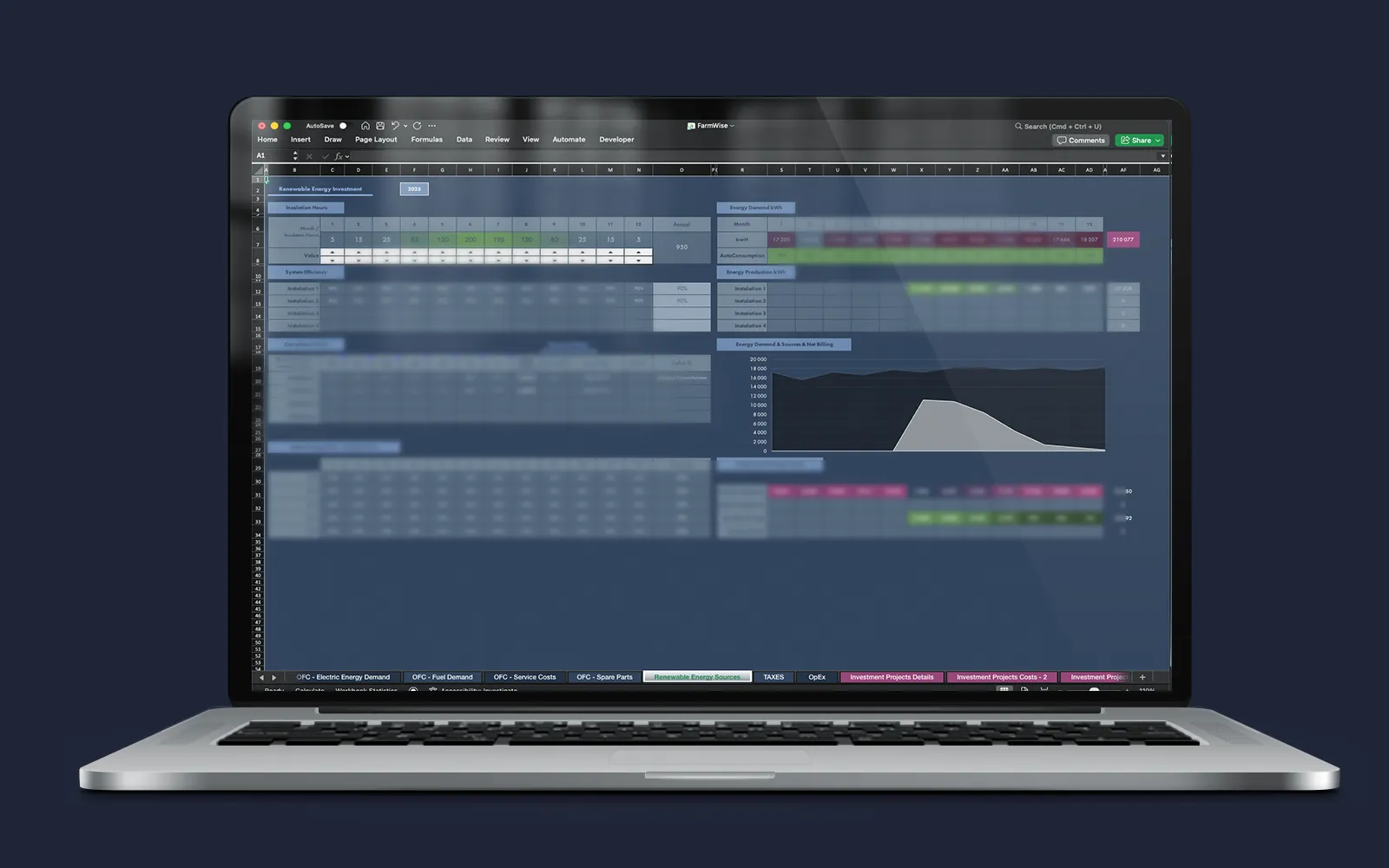Click the Select All corner triangle
The image size is (1389, 868).
click(258, 169)
